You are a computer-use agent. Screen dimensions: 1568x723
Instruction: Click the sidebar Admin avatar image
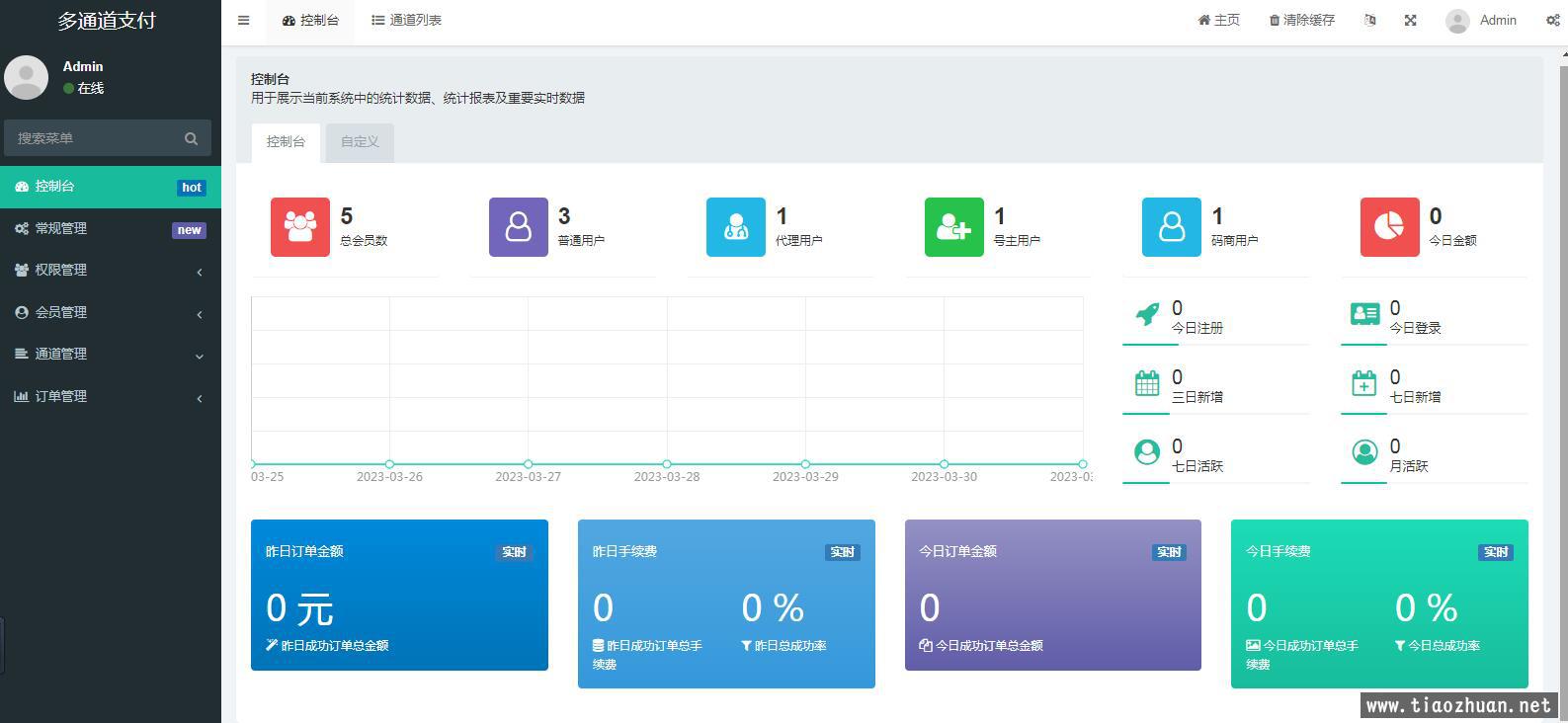(x=27, y=77)
